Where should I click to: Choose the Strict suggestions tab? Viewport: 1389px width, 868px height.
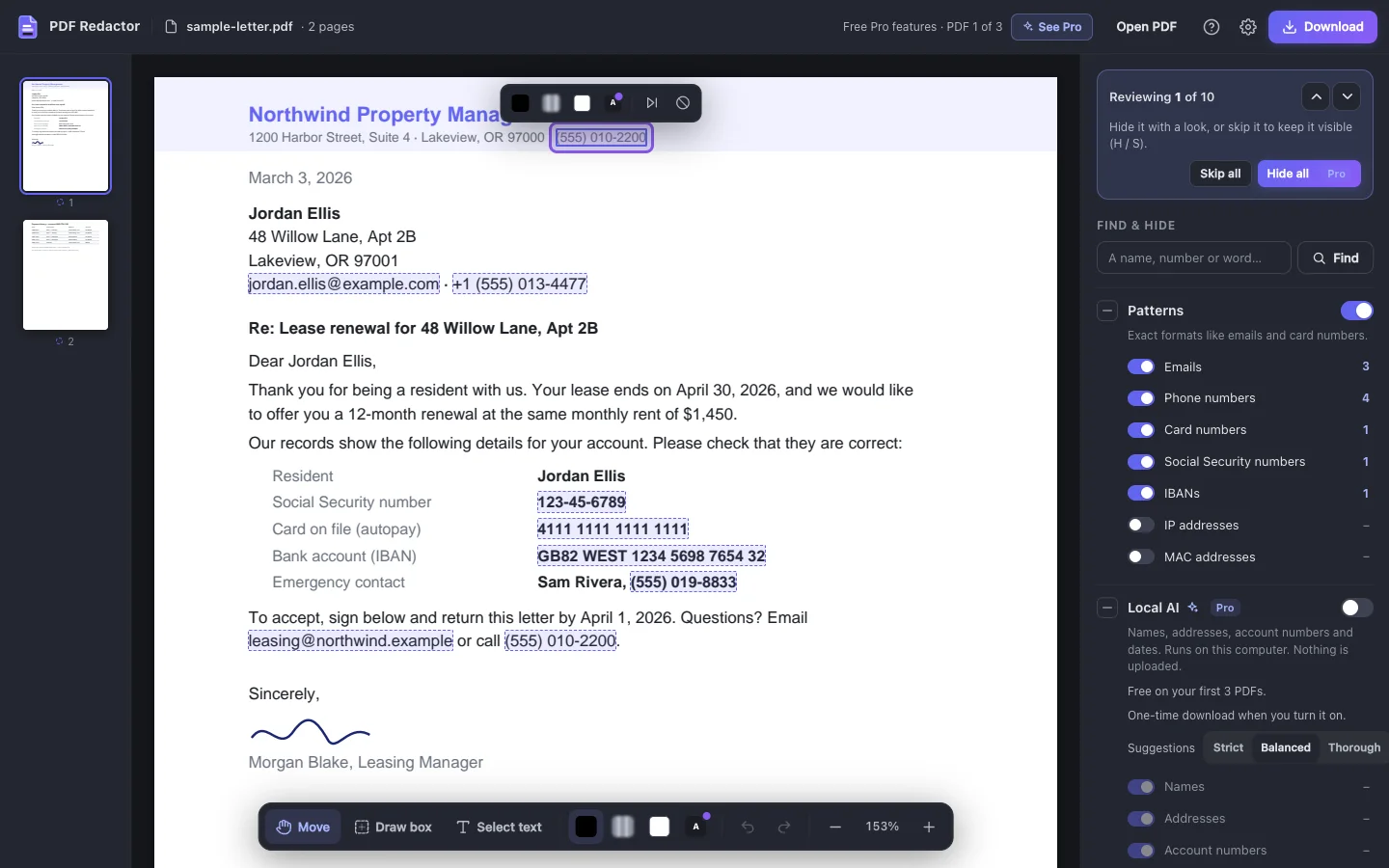click(1228, 747)
